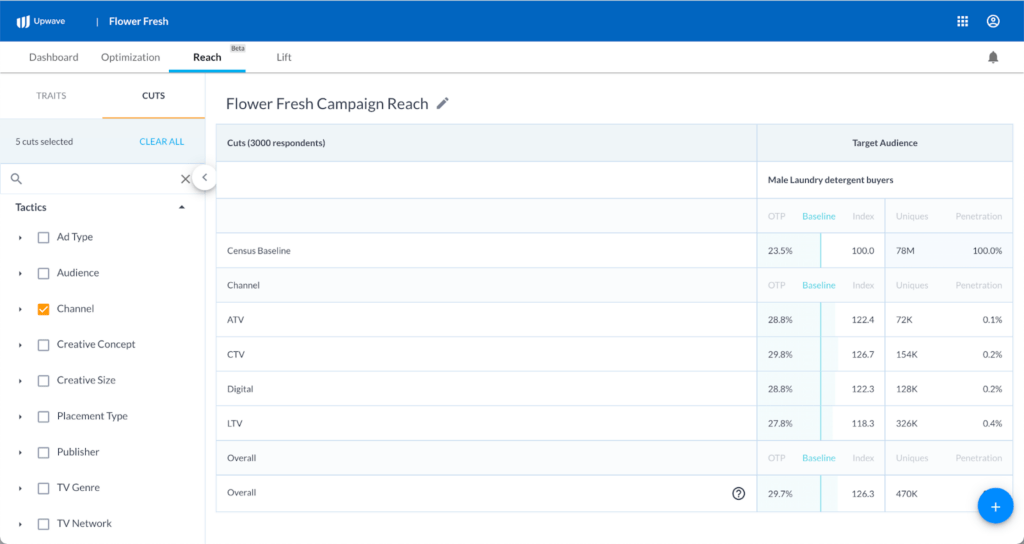The width and height of the screenshot is (1024, 544).
Task: Click the 126.7 index value for CTV
Action: coord(863,355)
